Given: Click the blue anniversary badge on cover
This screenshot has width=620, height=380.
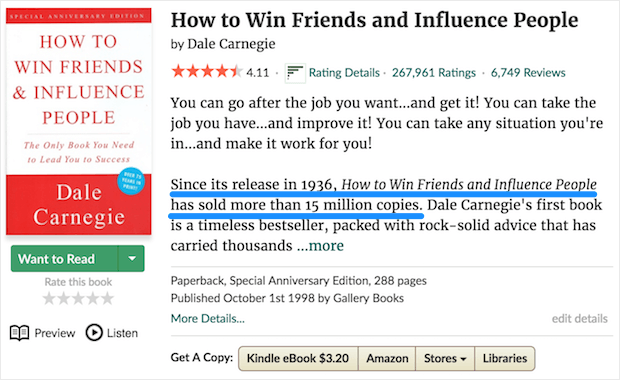Looking at the screenshot, I should click(131, 181).
